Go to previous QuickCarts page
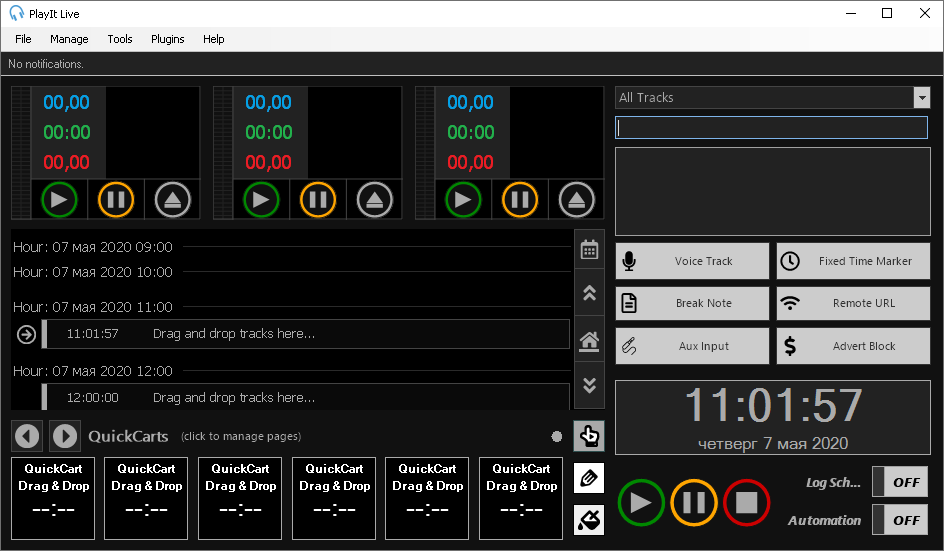 click(x=27, y=436)
